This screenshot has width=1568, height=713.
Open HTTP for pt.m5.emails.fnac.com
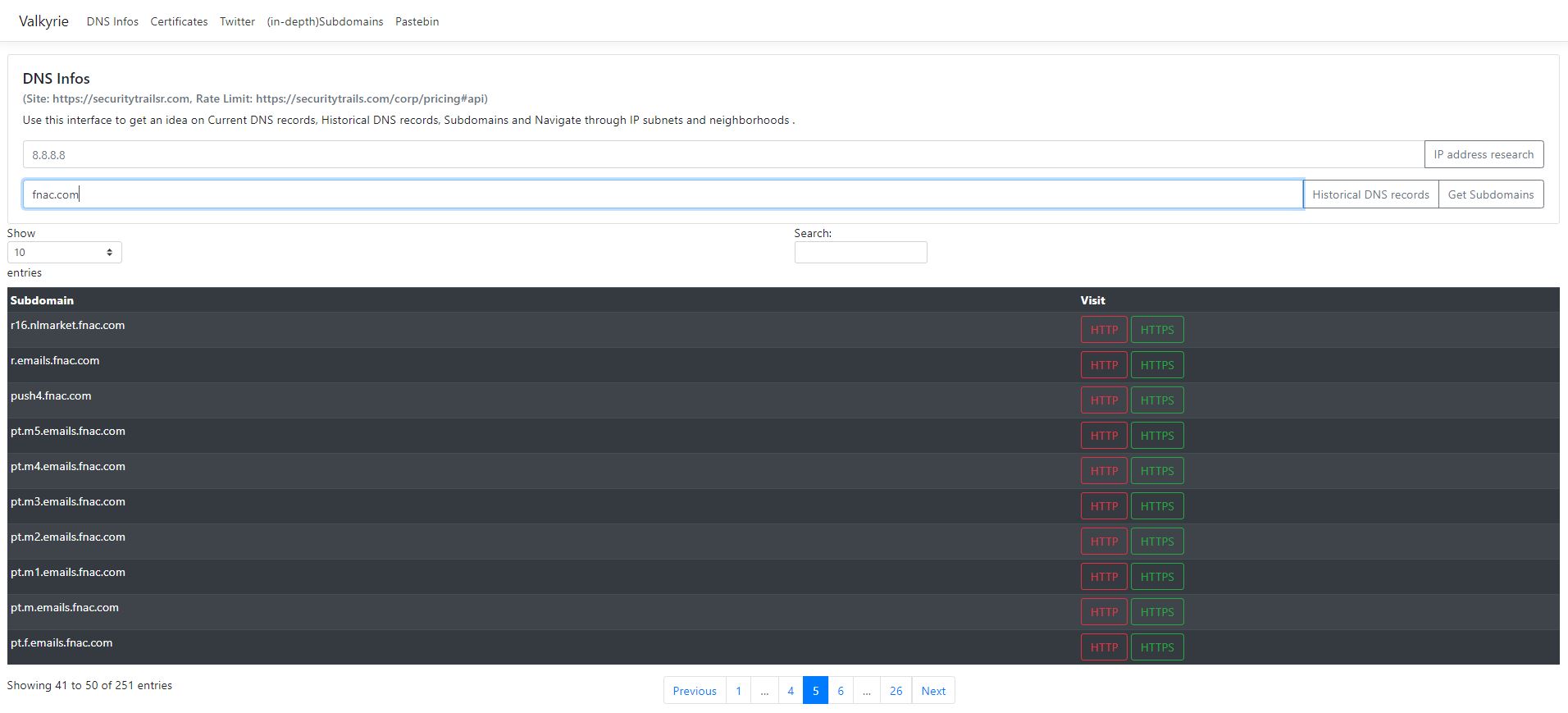point(1104,436)
